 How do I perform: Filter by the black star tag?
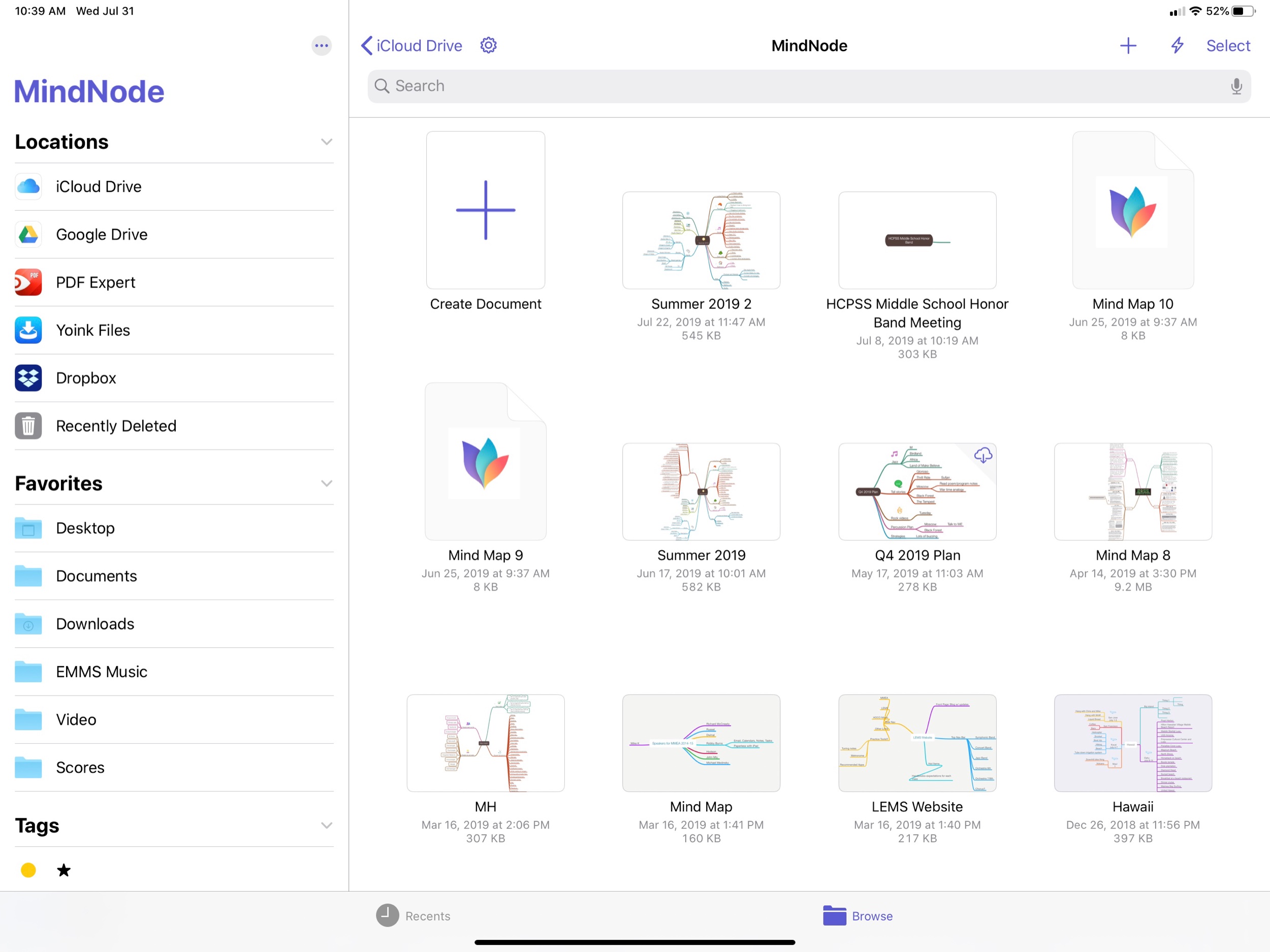[x=63, y=871]
